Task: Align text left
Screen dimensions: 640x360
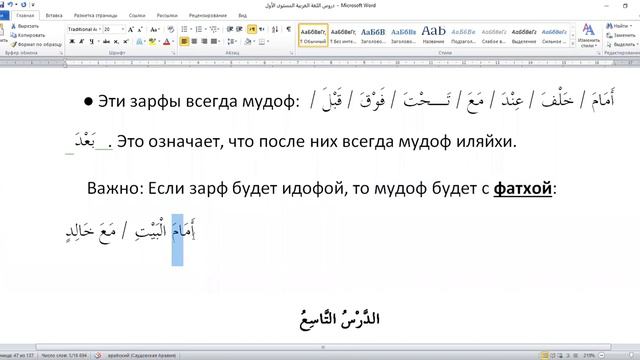Action: (x=184, y=41)
